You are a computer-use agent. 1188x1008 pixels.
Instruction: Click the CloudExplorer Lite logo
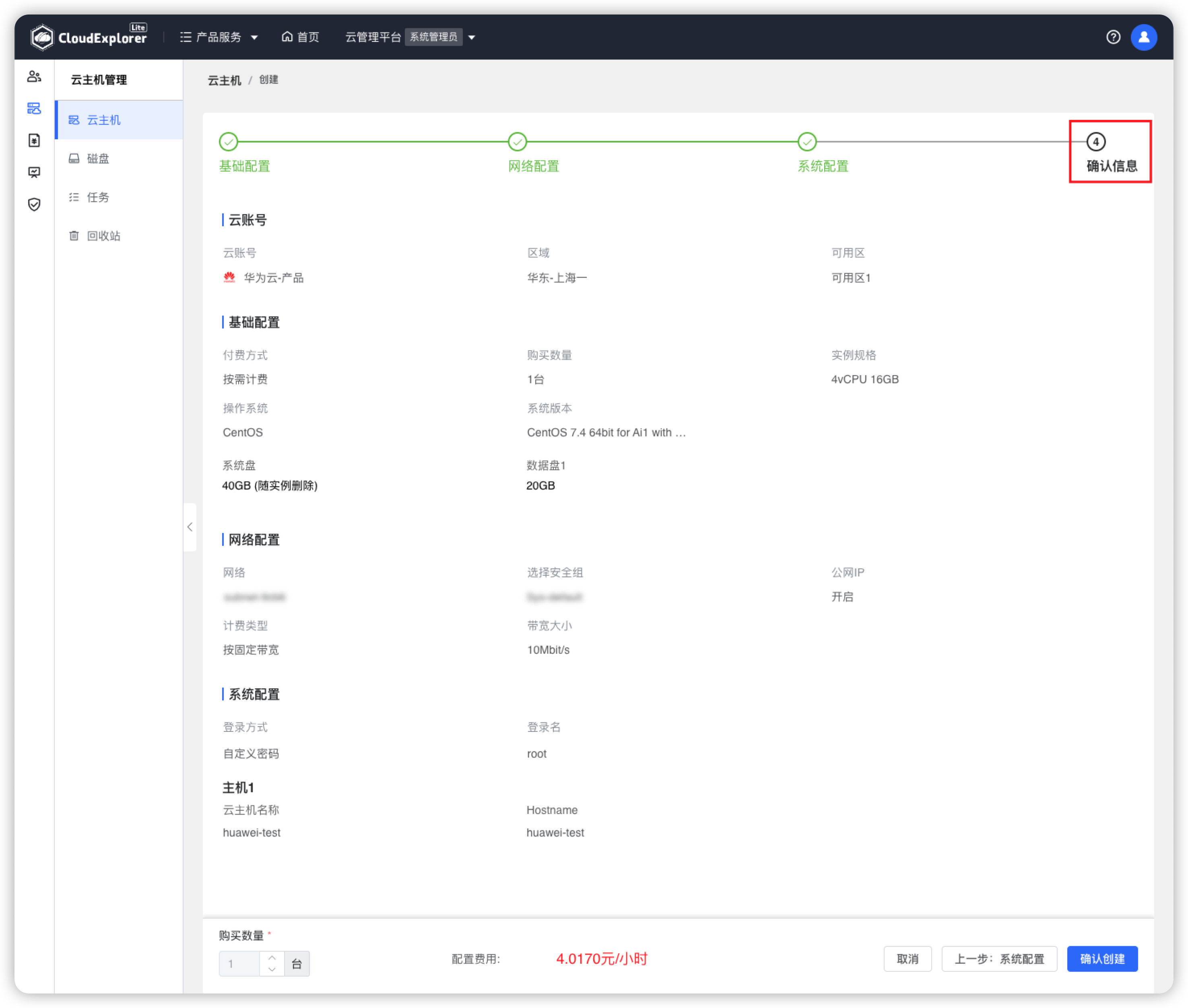[89, 37]
